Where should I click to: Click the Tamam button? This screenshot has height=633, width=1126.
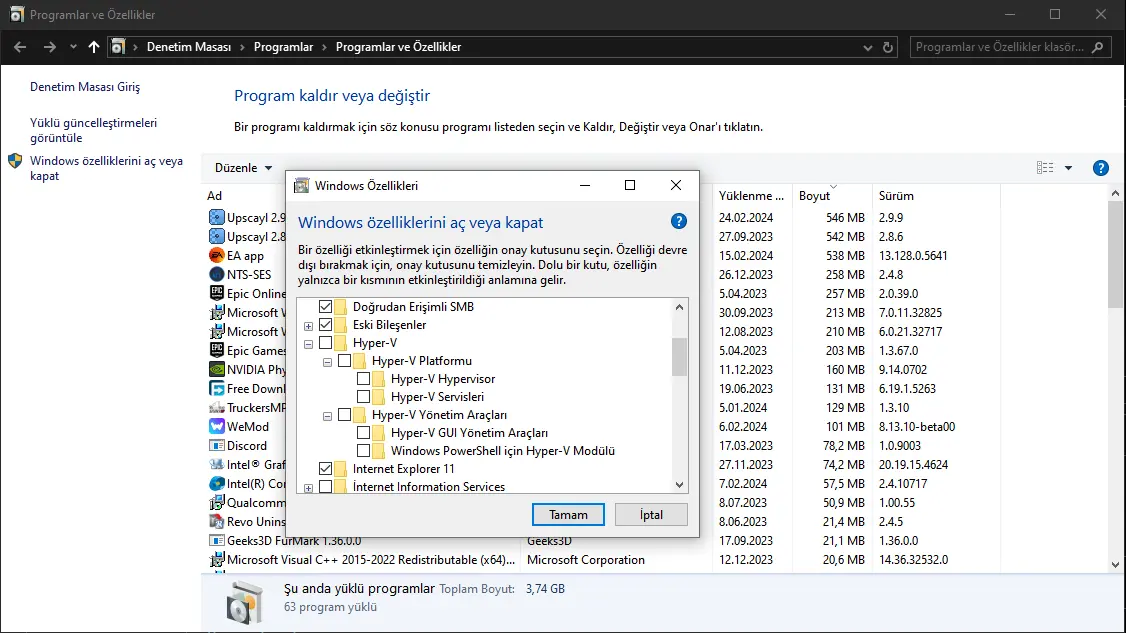point(568,514)
